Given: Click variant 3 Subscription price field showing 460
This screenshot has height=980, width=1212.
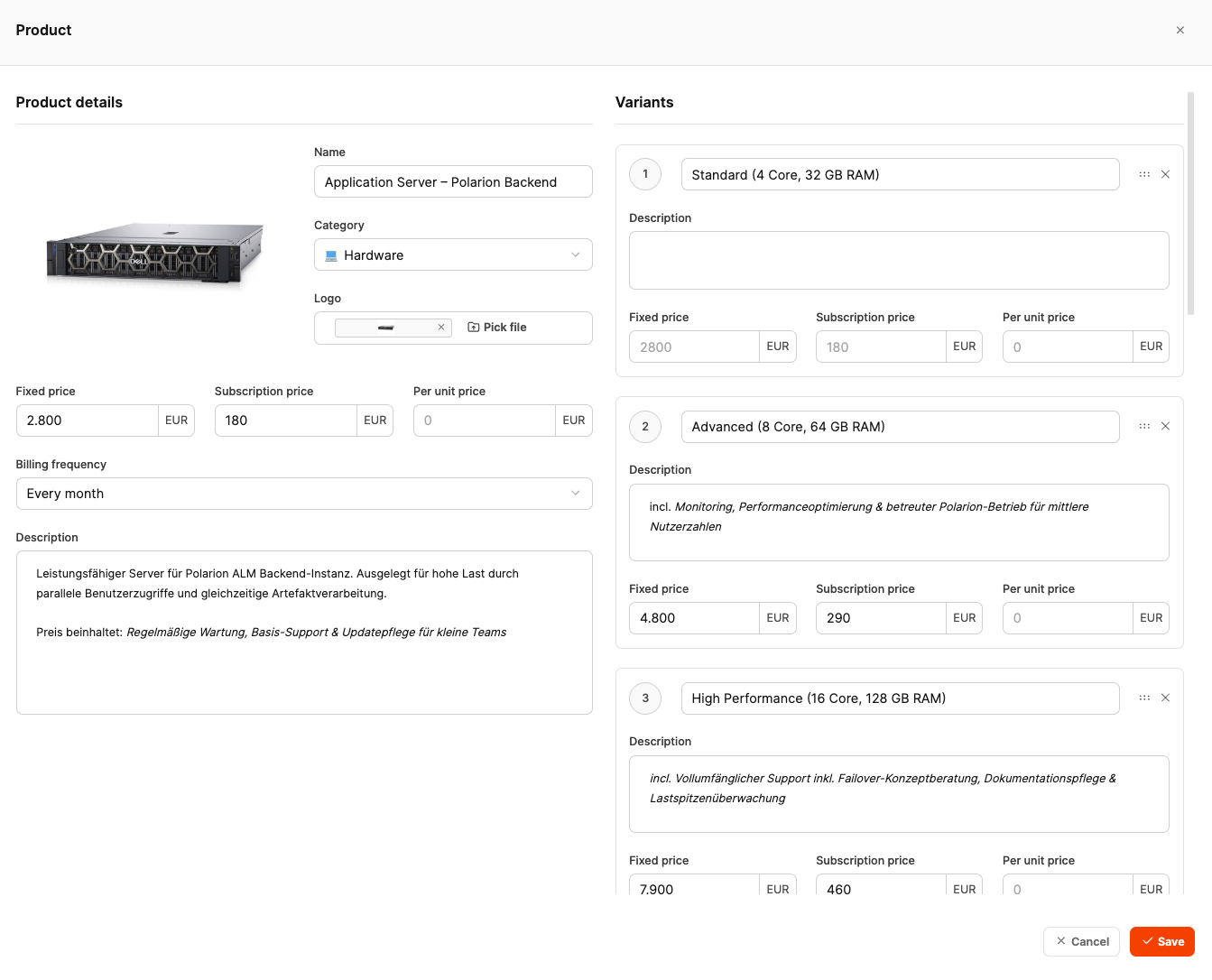Looking at the screenshot, I should [x=881, y=884].
